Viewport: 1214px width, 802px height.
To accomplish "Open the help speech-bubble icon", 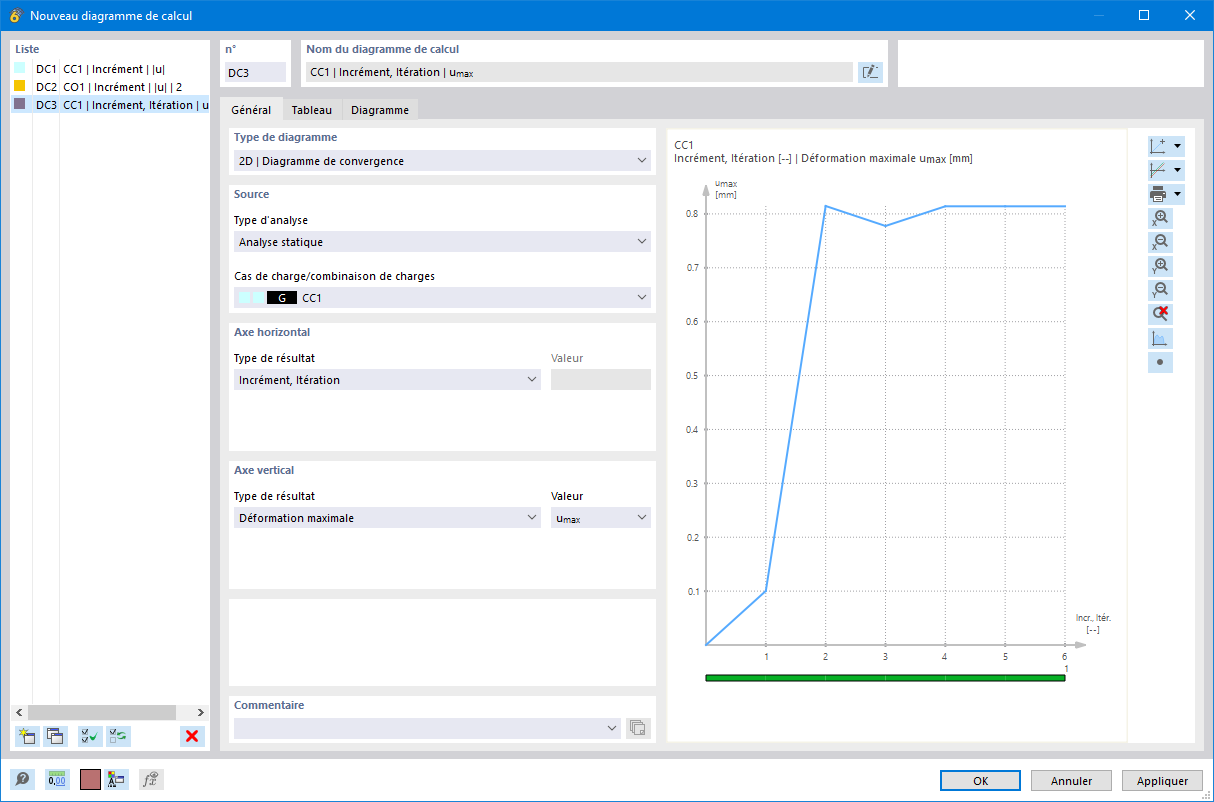I will tap(21, 780).
